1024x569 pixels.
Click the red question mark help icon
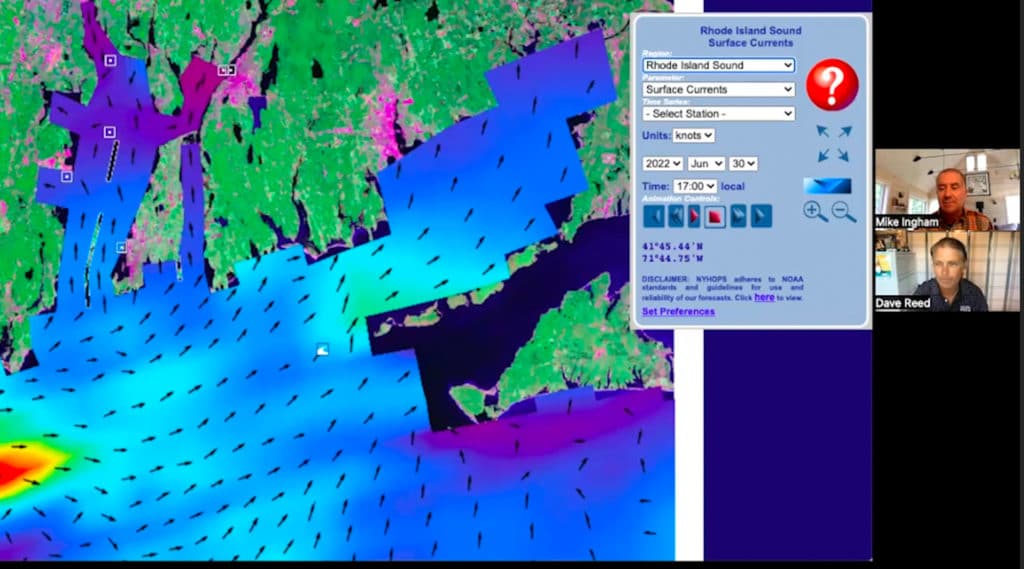point(832,85)
